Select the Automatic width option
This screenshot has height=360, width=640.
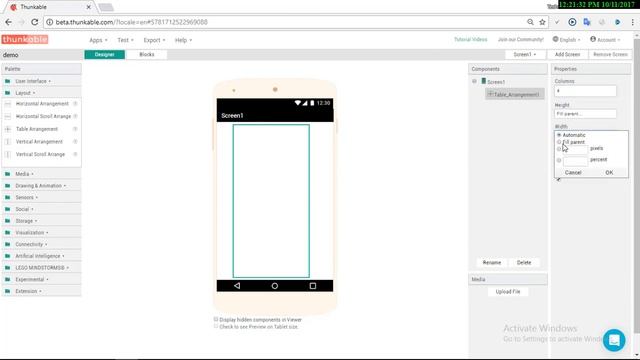click(559, 135)
